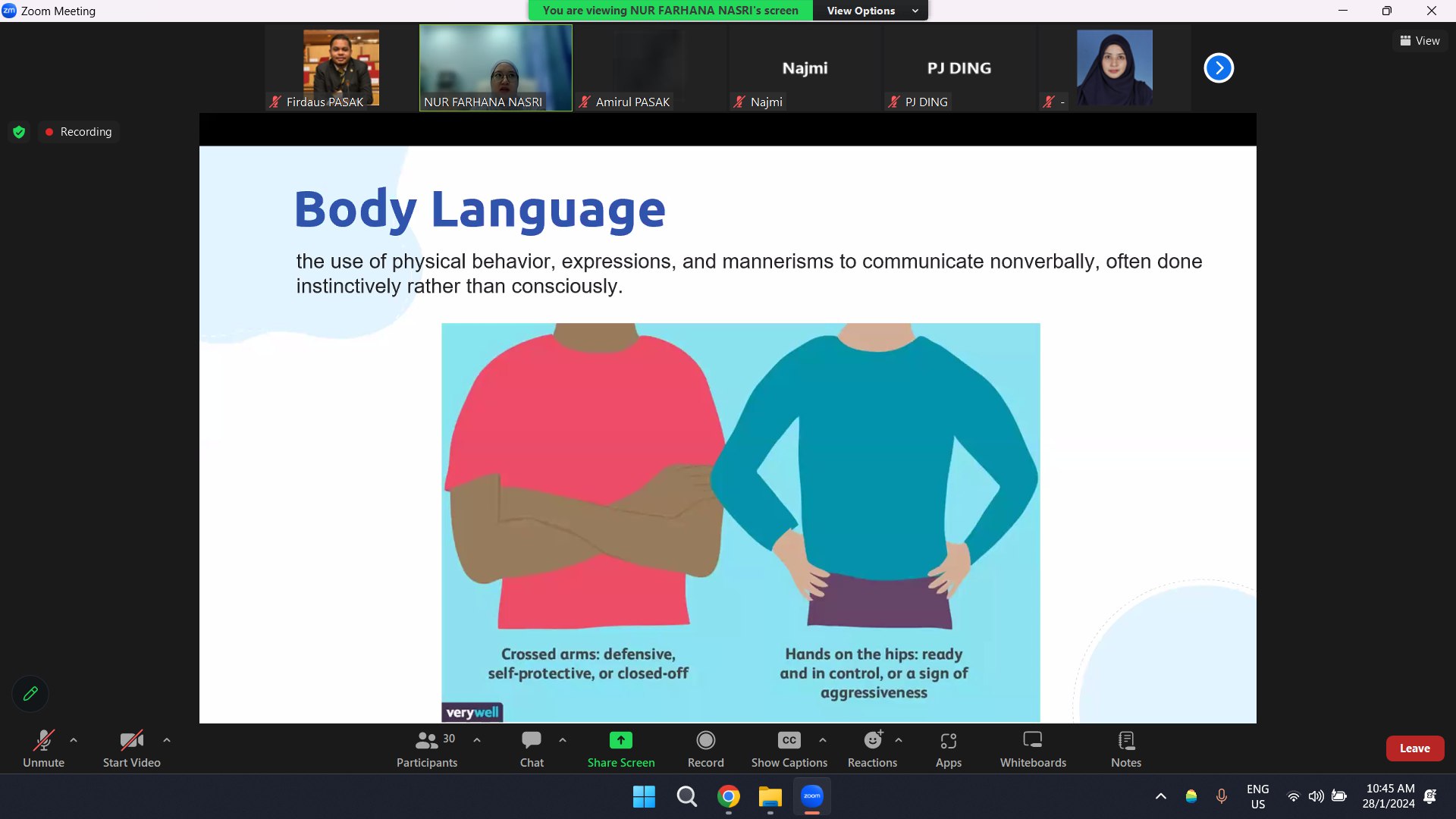1456x819 pixels.
Task: Open Whiteboards from the toolbar
Action: pyautogui.click(x=1032, y=740)
